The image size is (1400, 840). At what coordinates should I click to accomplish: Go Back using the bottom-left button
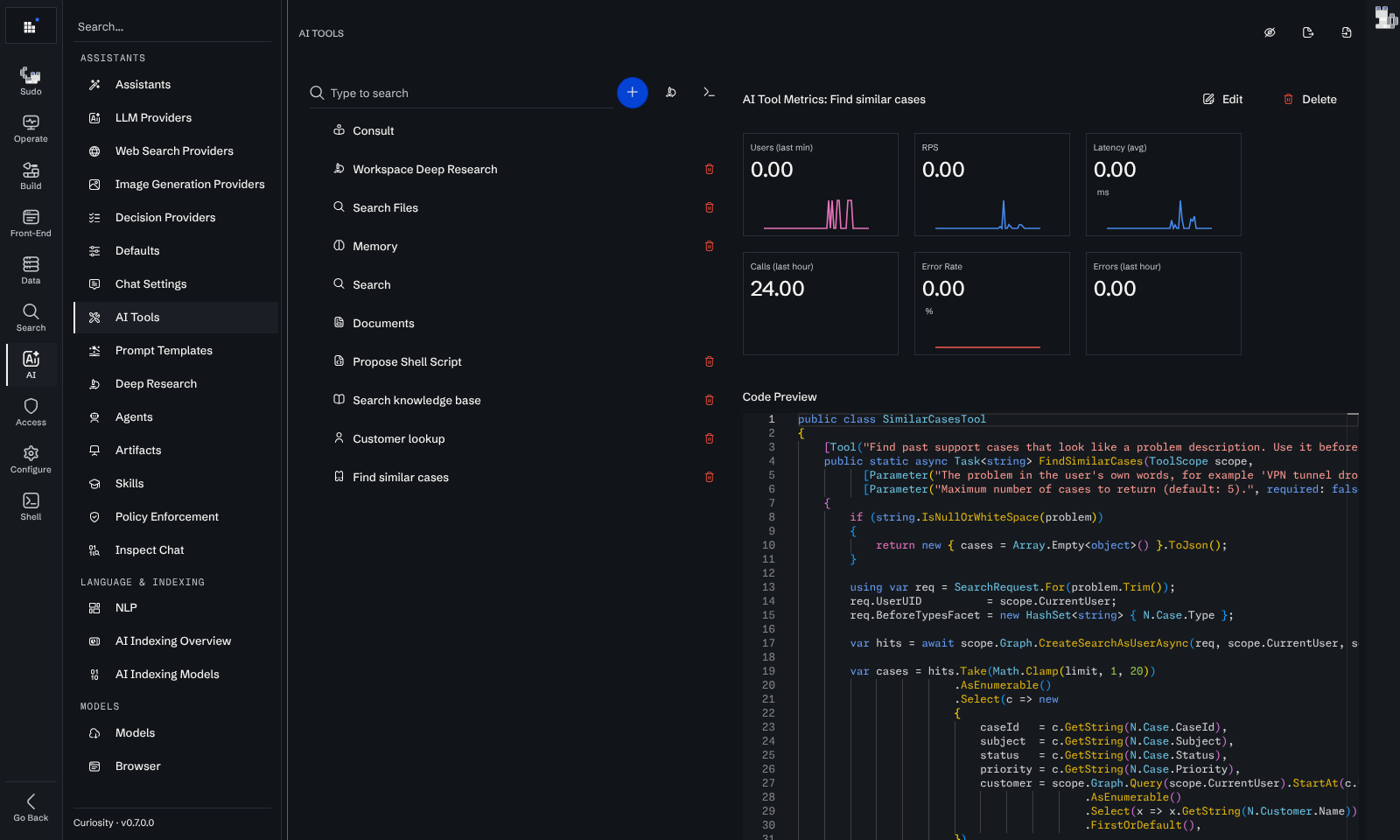pos(31,808)
